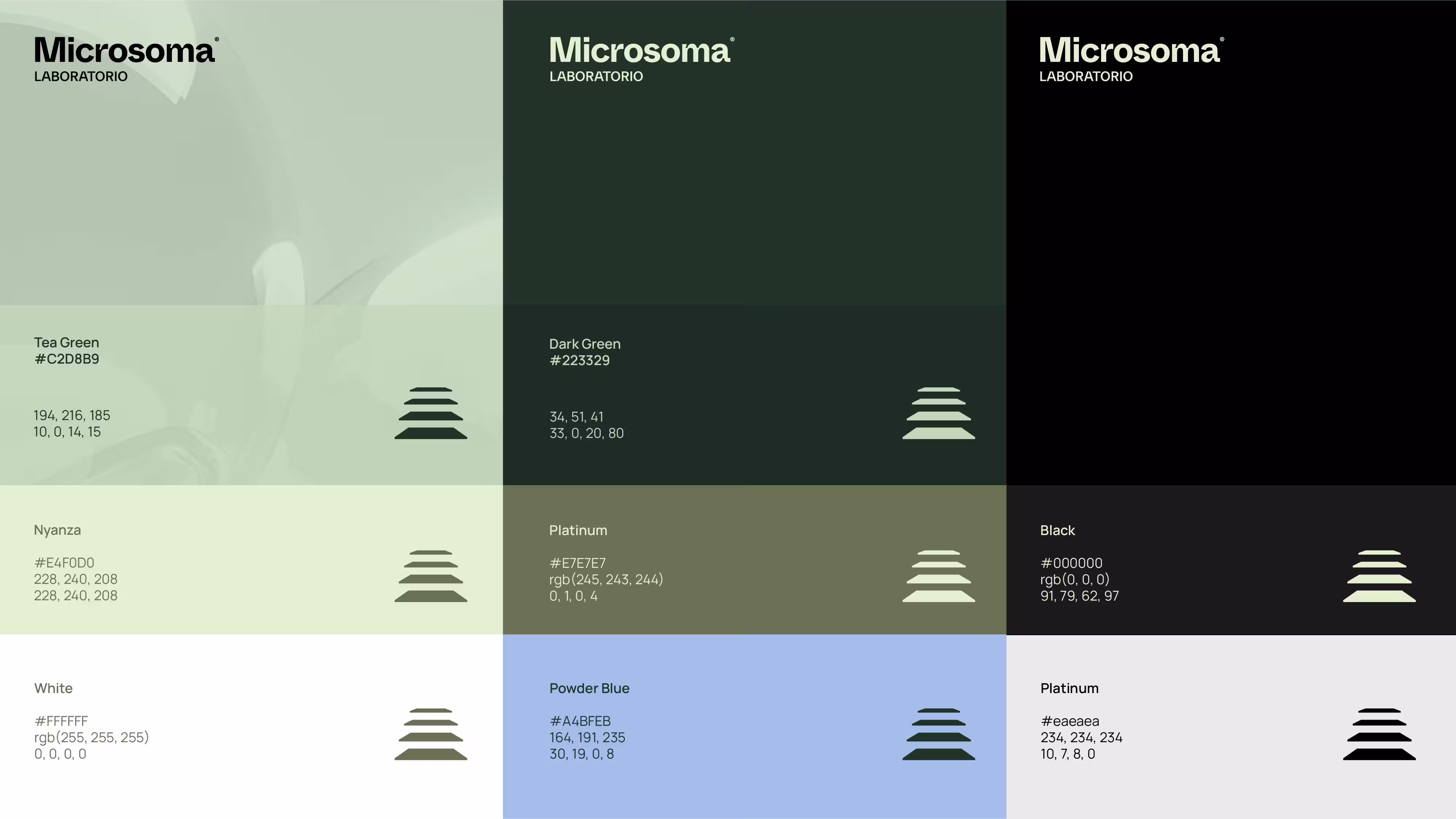
Task: Select the Nyanza hex value #E4F0D0
Action: (64, 563)
